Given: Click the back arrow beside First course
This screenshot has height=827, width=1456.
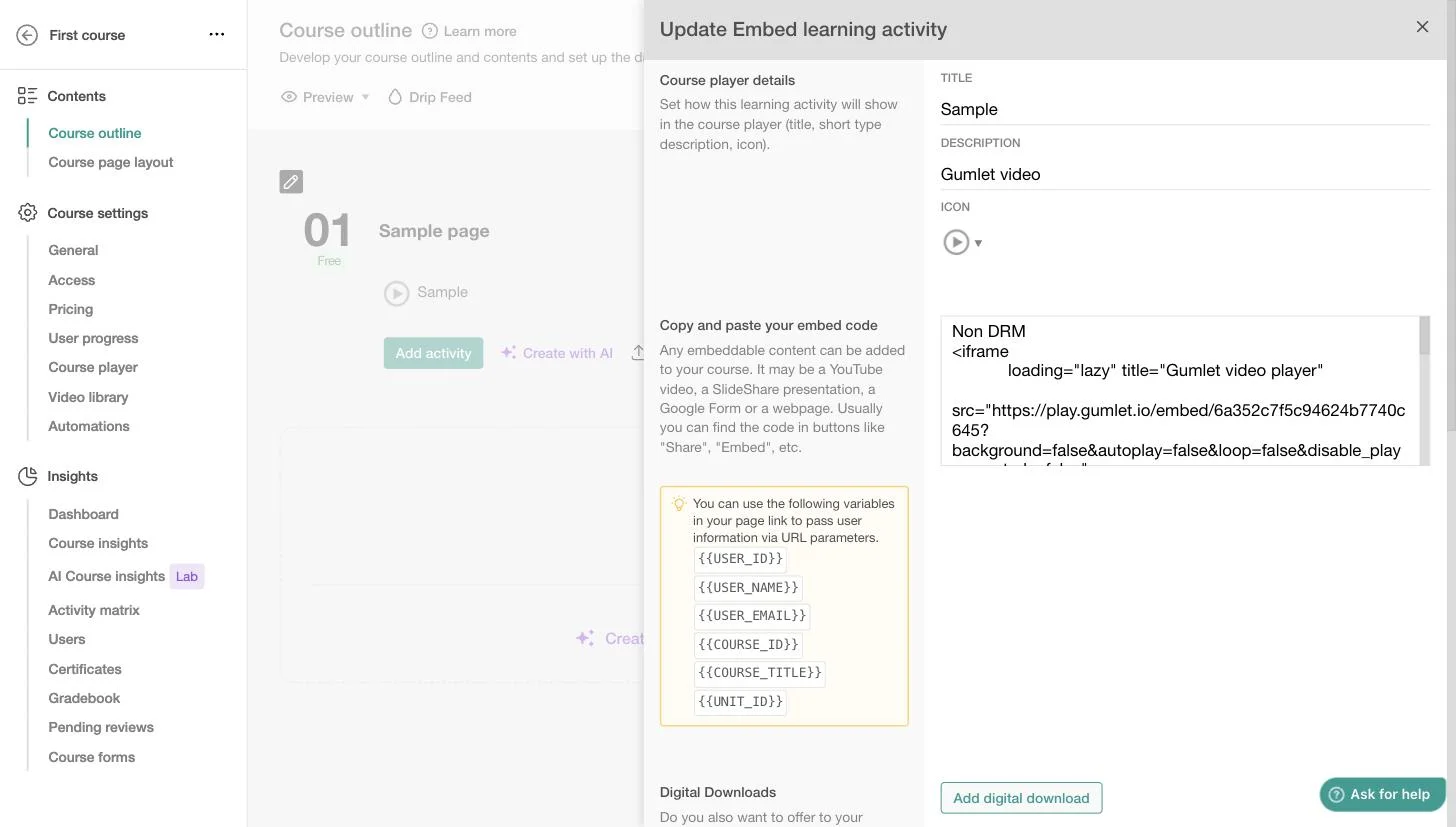Looking at the screenshot, I should [x=28, y=35].
